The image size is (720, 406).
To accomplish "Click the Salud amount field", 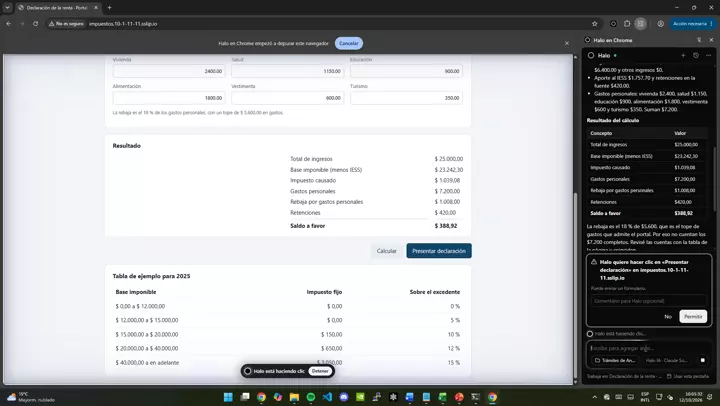I will 287,71.
